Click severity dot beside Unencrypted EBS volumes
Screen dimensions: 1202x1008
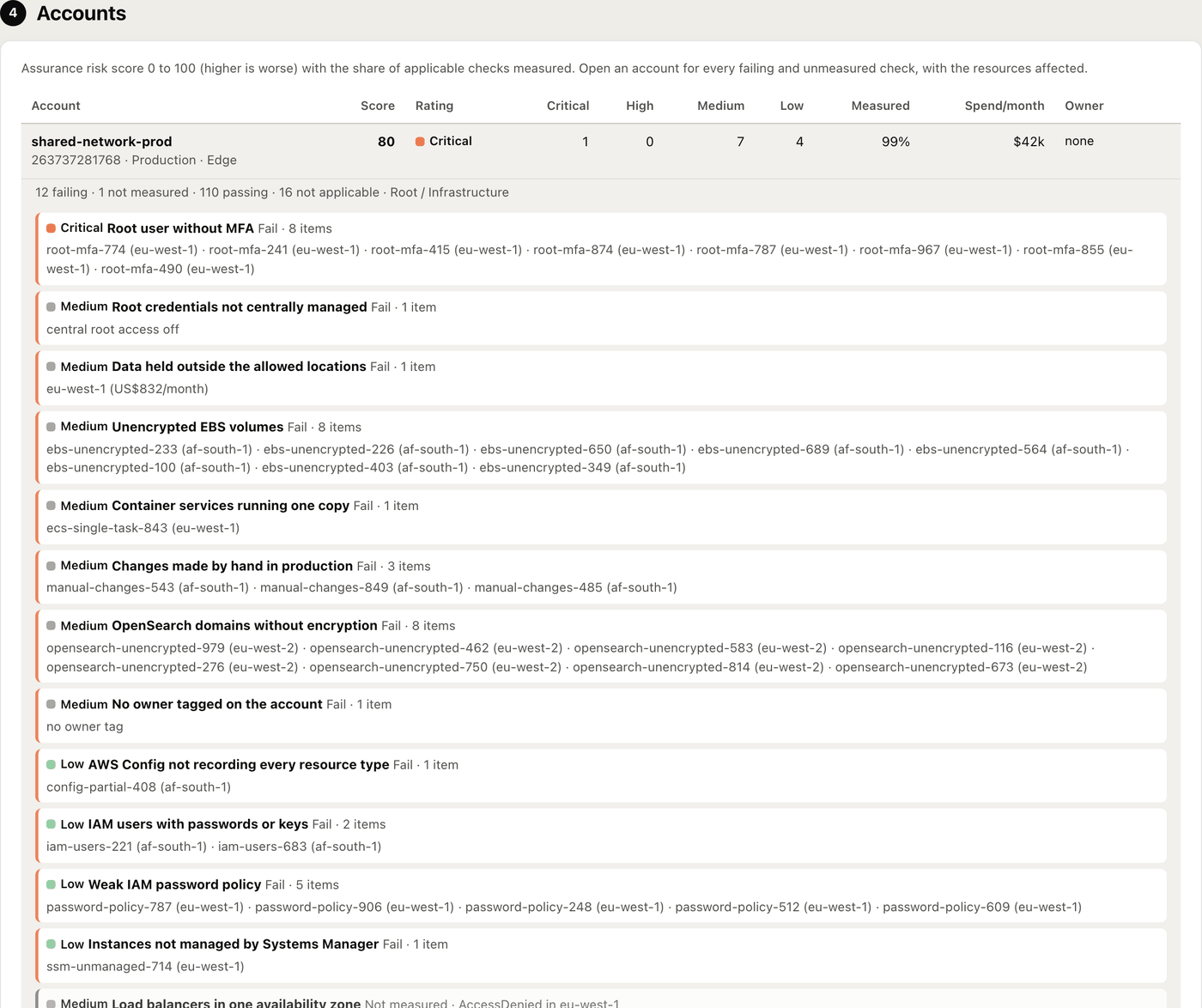pyautogui.click(x=51, y=427)
